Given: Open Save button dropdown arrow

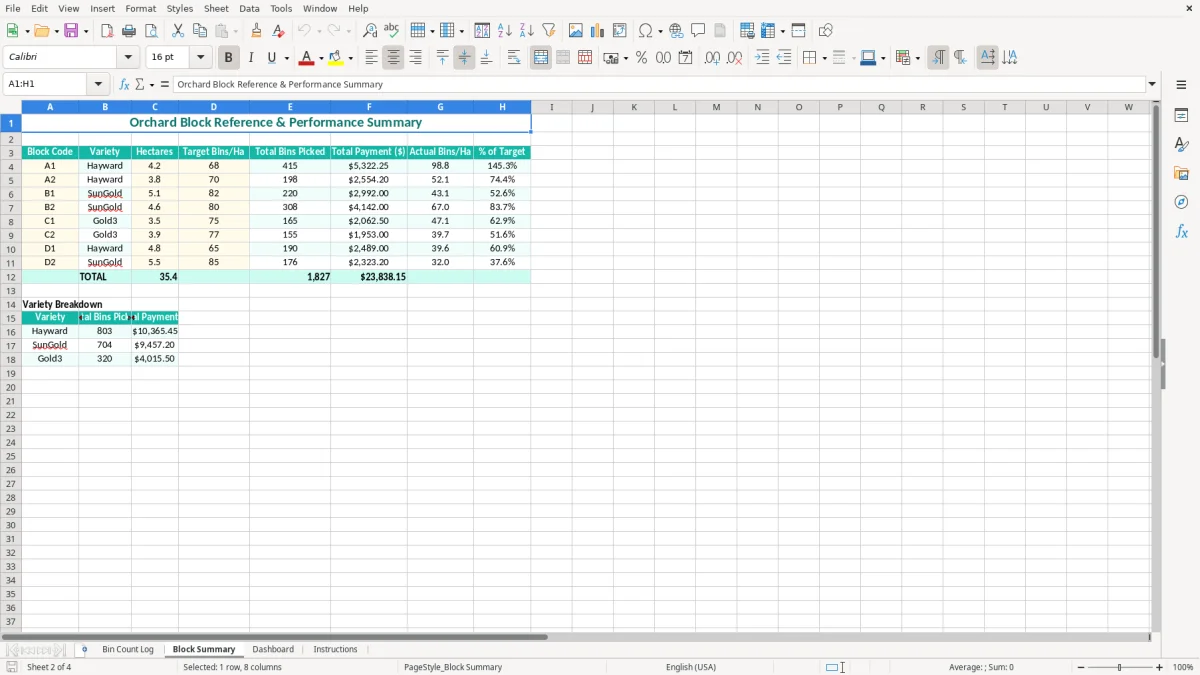Looking at the screenshot, I should pyautogui.click(x=86, y=31).
